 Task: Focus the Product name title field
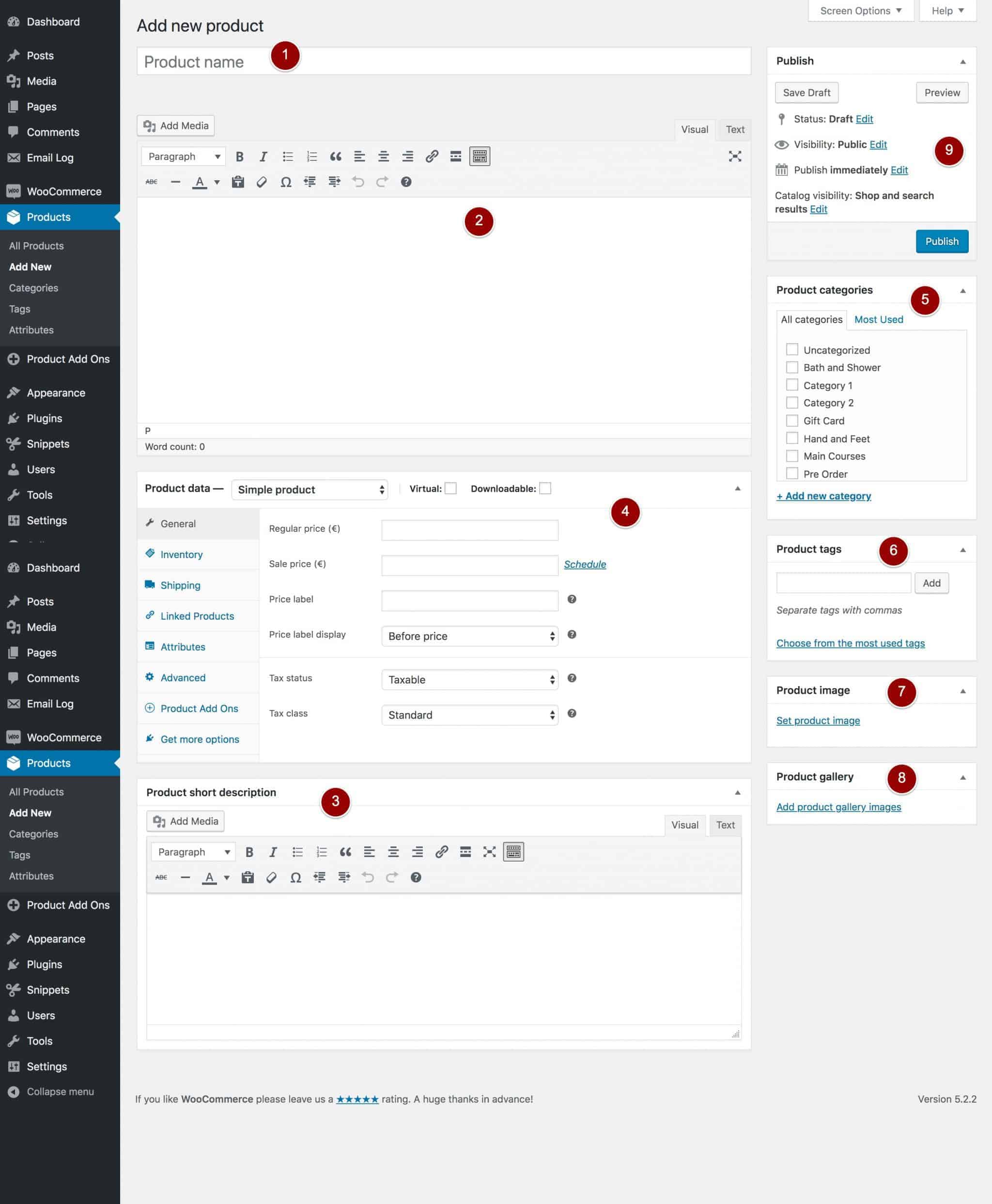tap(443, 61)
